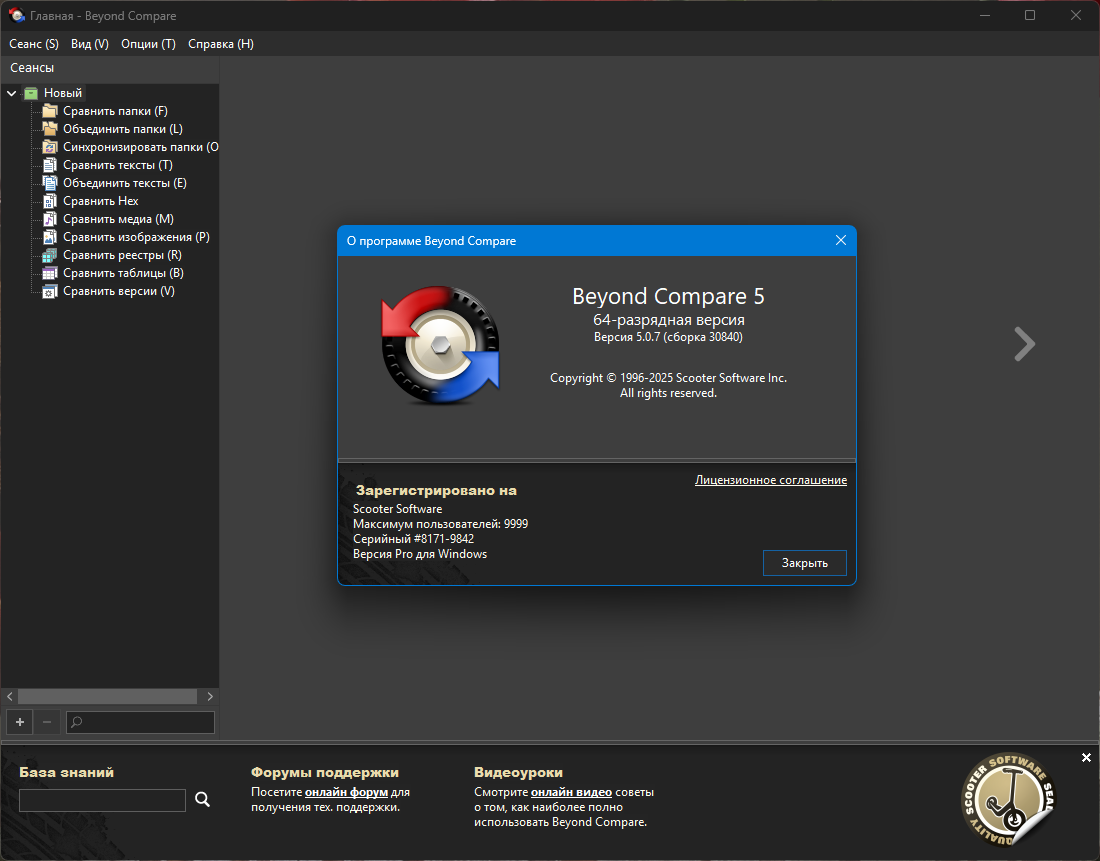Select the Сравнить реестры registry icon
Viewport: 1100px width, 861px height.
tap(50, 255)
